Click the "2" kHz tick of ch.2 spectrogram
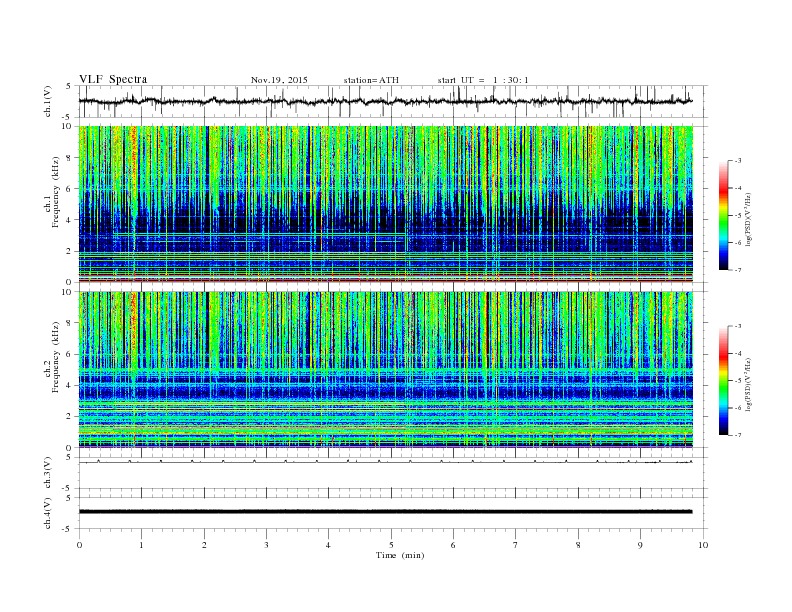 click(70, 417)
